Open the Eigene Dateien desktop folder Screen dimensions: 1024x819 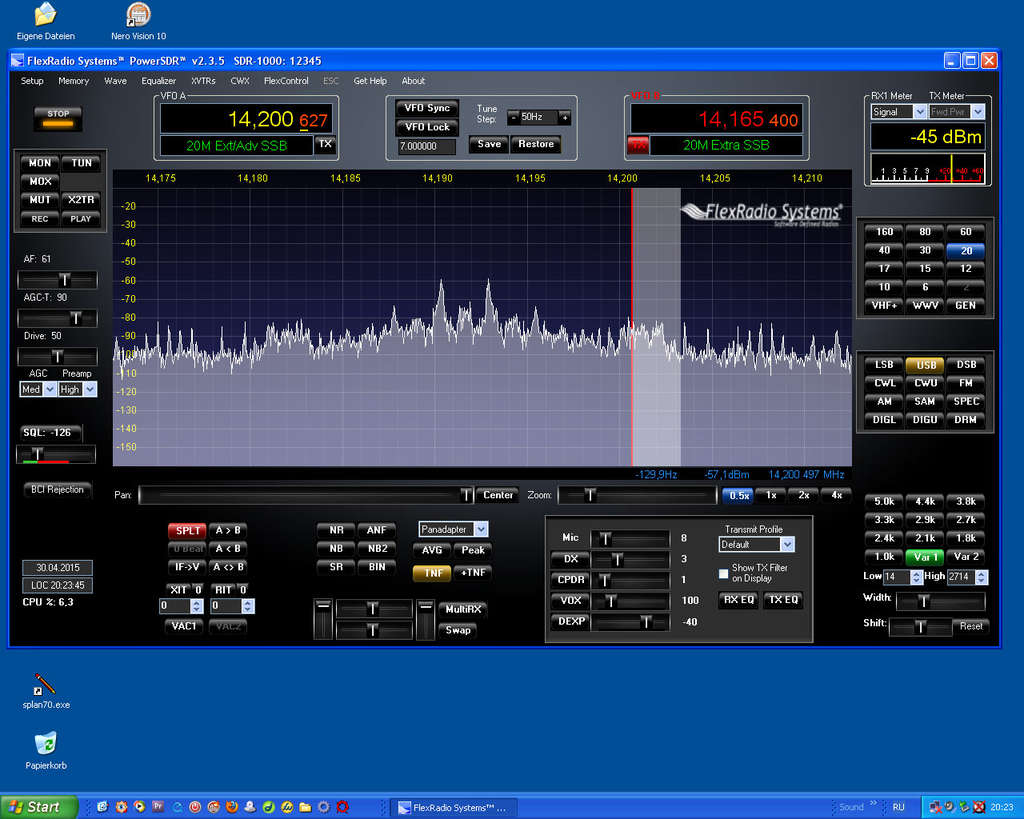[x=45, y=15]
